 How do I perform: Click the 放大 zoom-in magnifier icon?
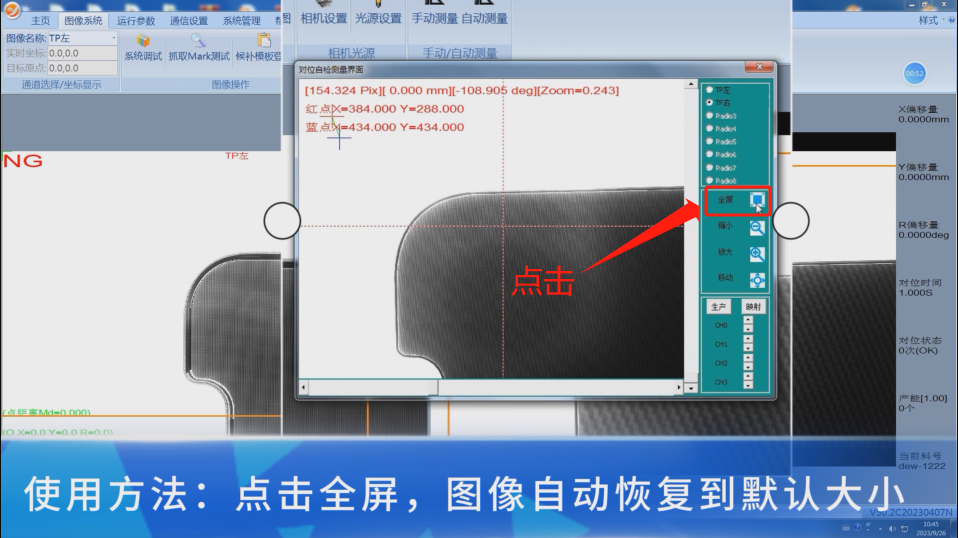[x=757, y=254]
